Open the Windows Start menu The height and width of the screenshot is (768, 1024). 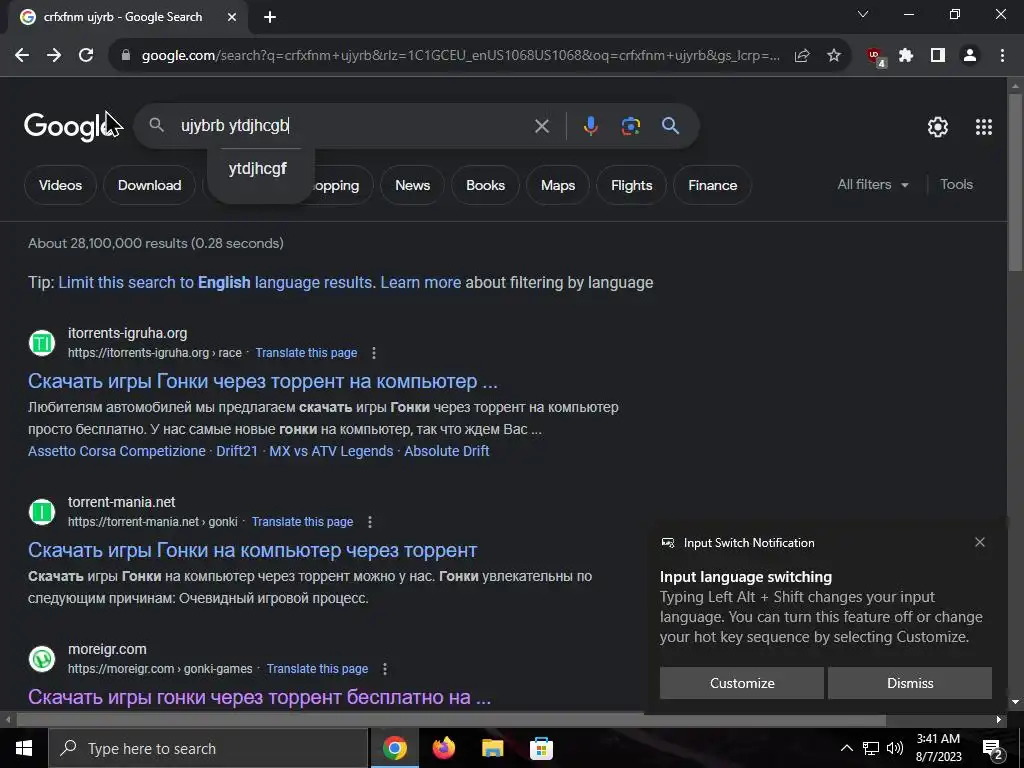coord(24,748)
